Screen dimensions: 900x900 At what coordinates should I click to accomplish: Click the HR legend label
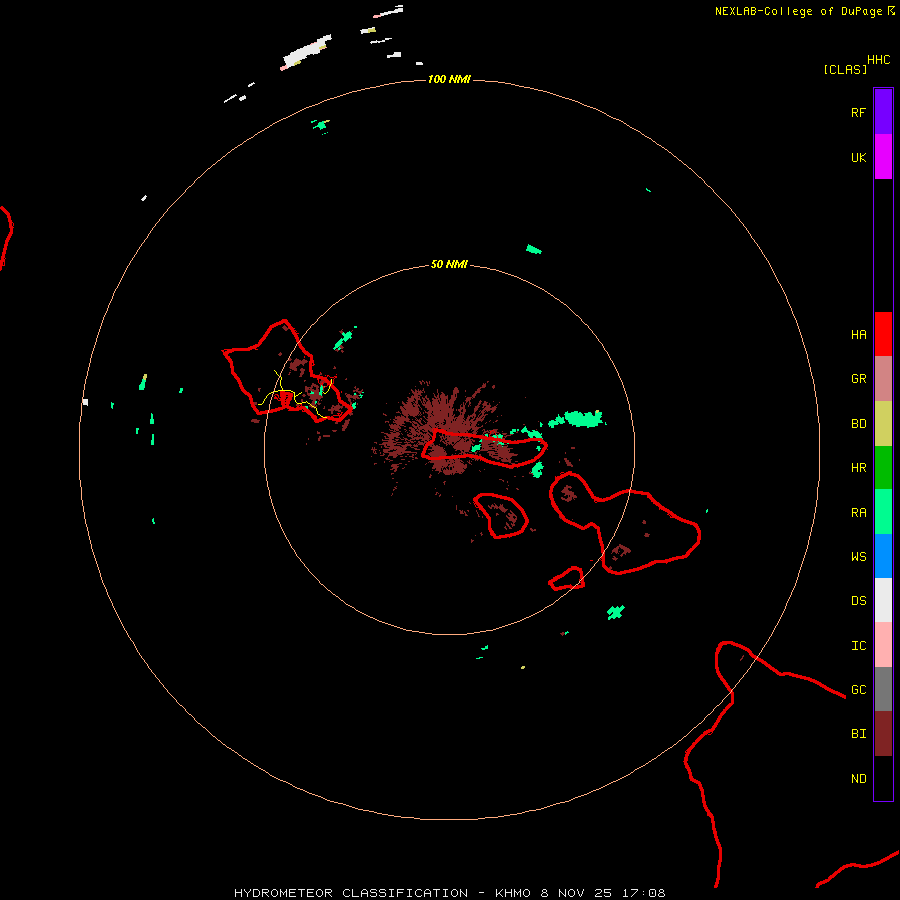[858, 468]
